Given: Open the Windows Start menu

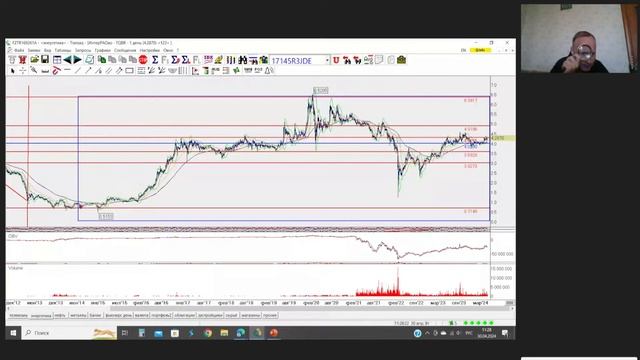Looking at the screenshot, I should point(13,333).
